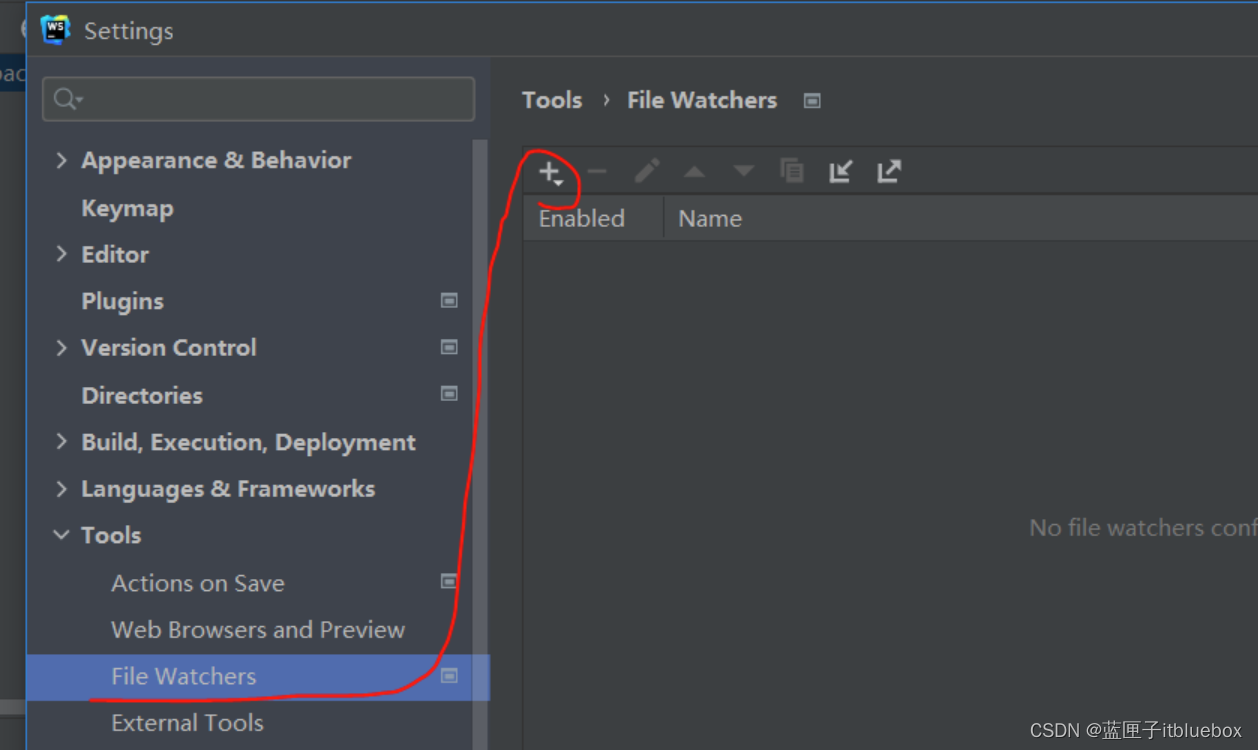Click the Copy watcher icon
Viewport: 1258px width, 750px height.
pos(792,171)
